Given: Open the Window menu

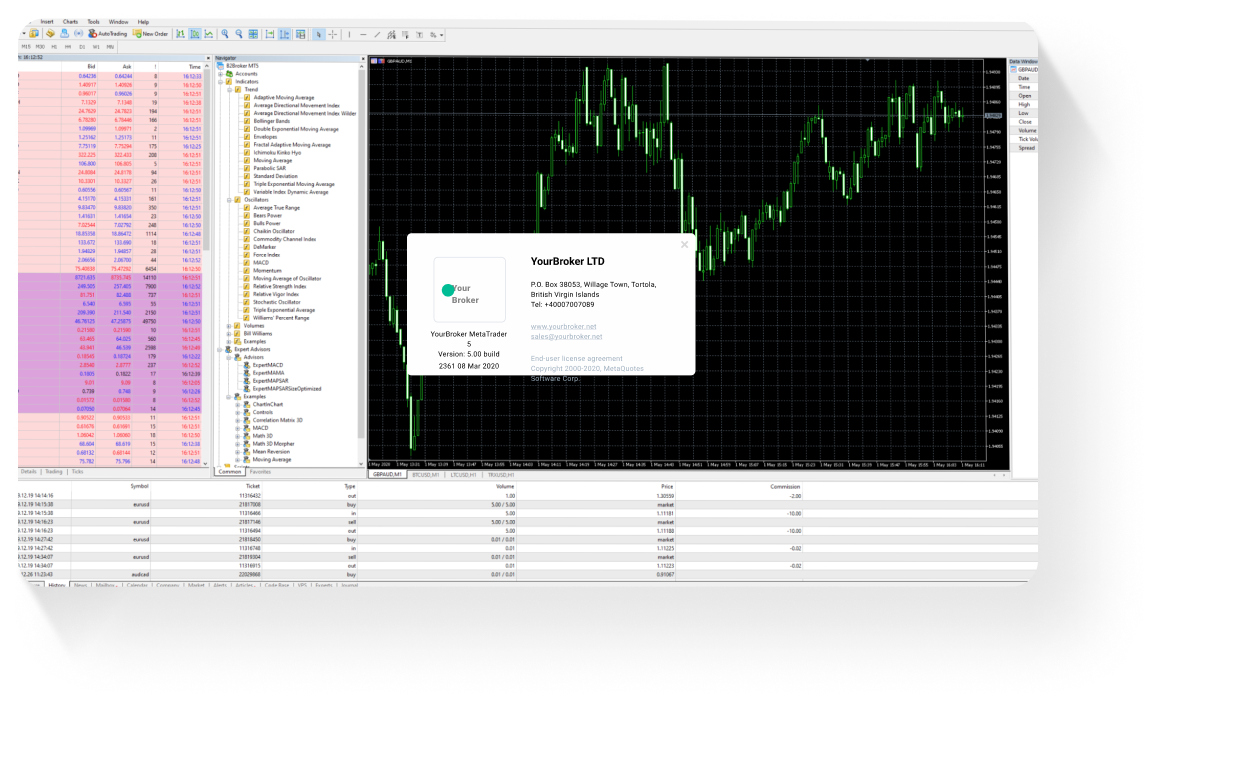Looking at the screenshot, I should 119,21.
